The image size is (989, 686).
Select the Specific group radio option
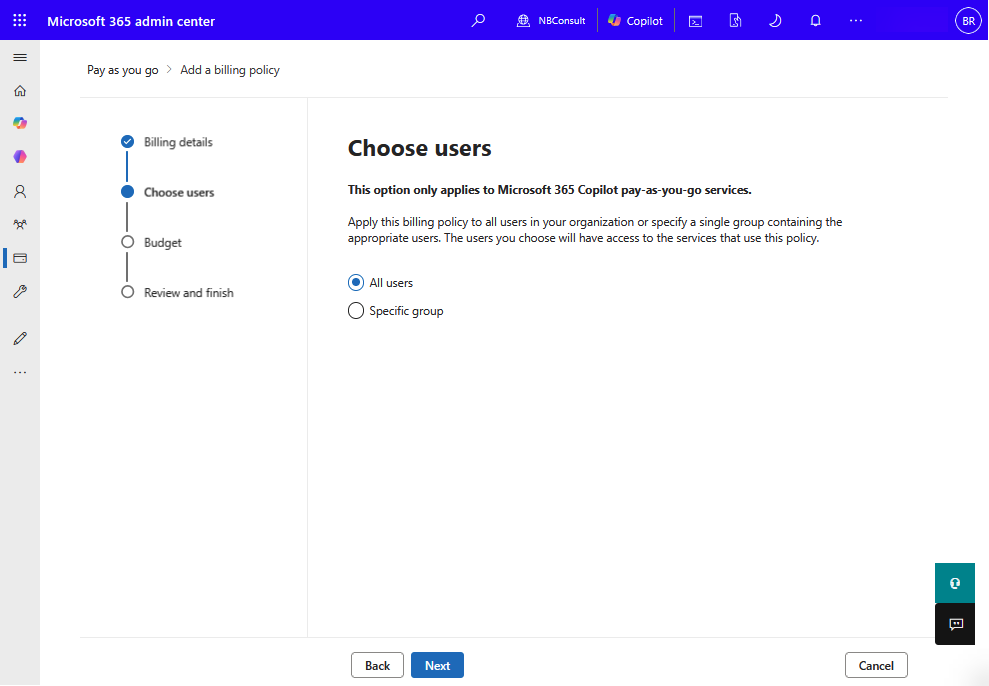pos(356,311)
